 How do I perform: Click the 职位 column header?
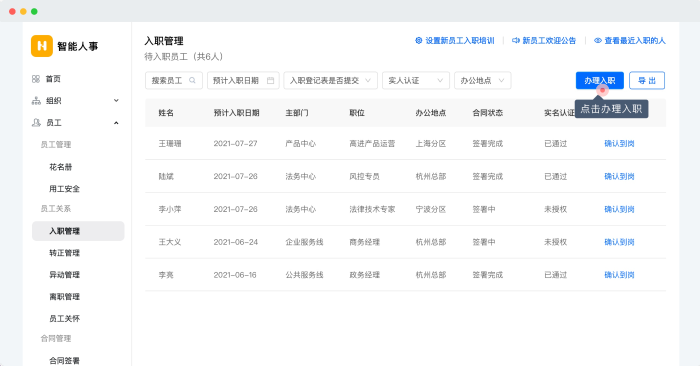357,112
